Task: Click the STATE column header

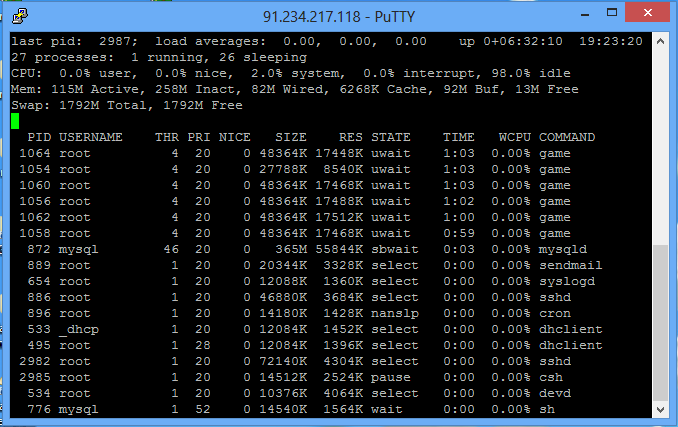Action: point(391,137)
